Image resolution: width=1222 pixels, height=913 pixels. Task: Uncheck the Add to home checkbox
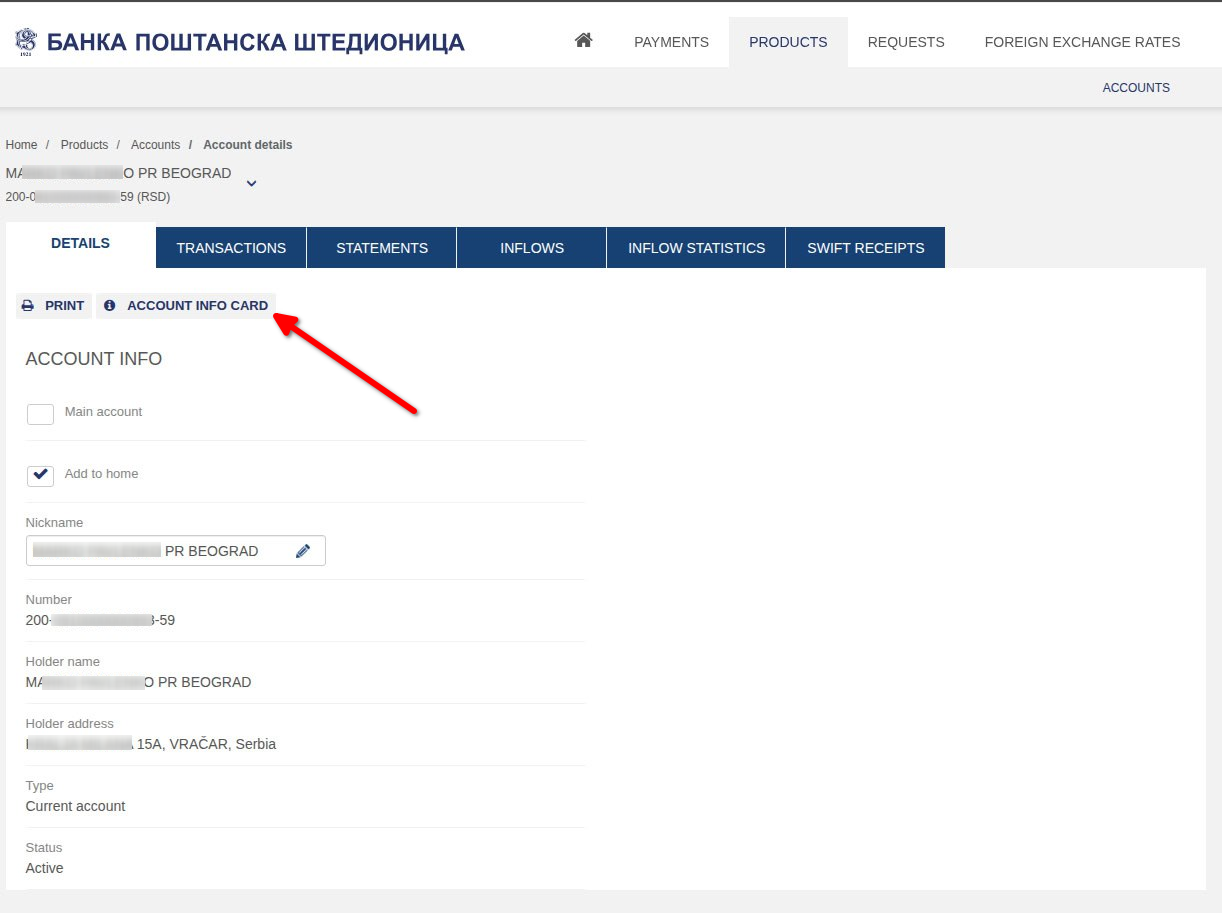pos(40,475)
